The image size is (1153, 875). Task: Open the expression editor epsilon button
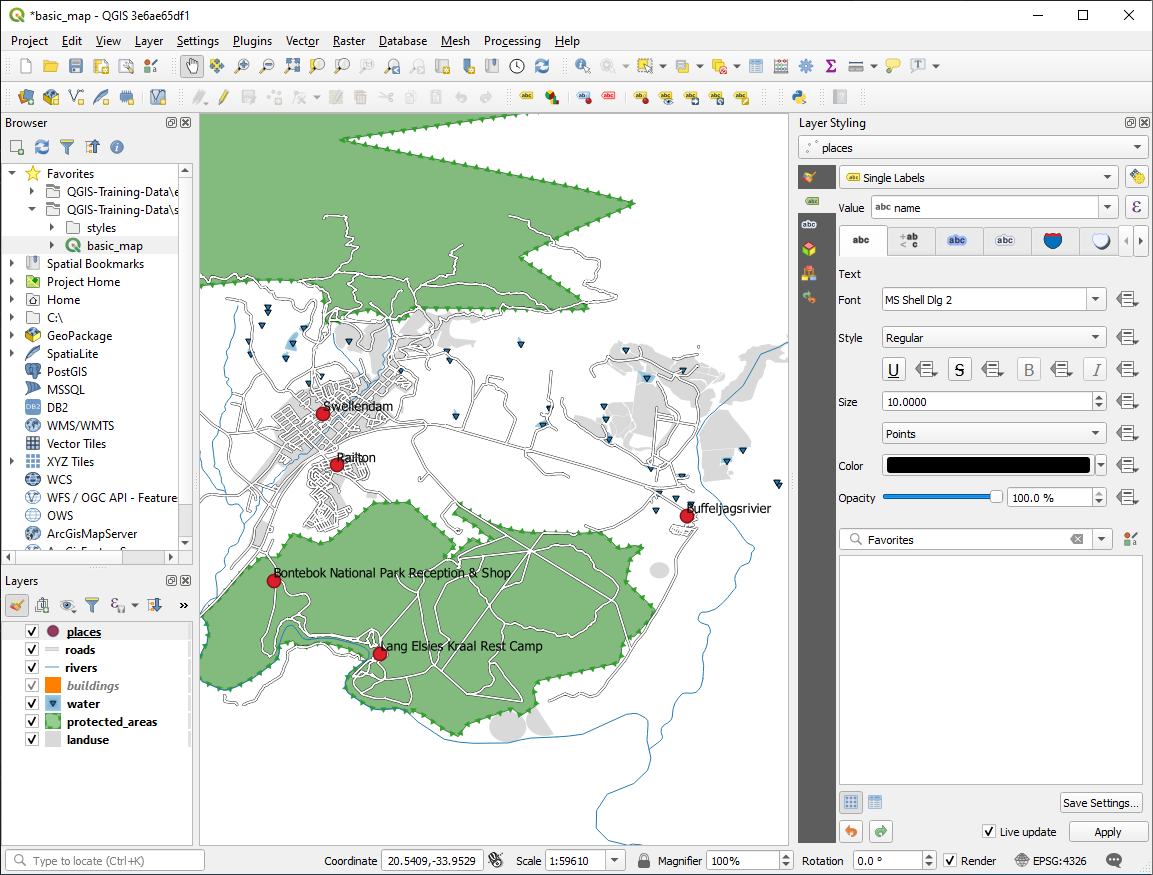click(x=1136, y=207)
